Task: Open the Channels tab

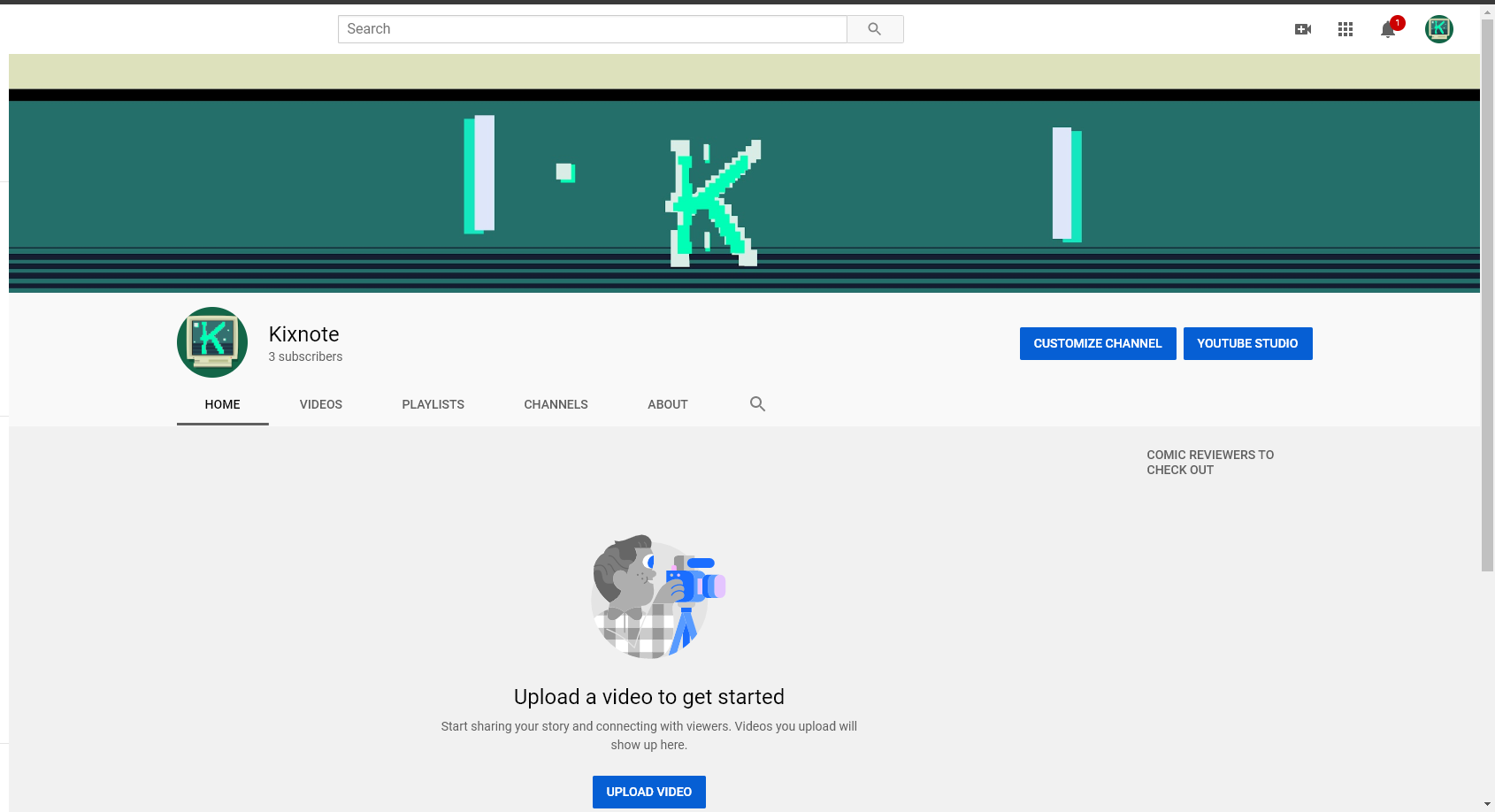Action: (x=556, y=404)
